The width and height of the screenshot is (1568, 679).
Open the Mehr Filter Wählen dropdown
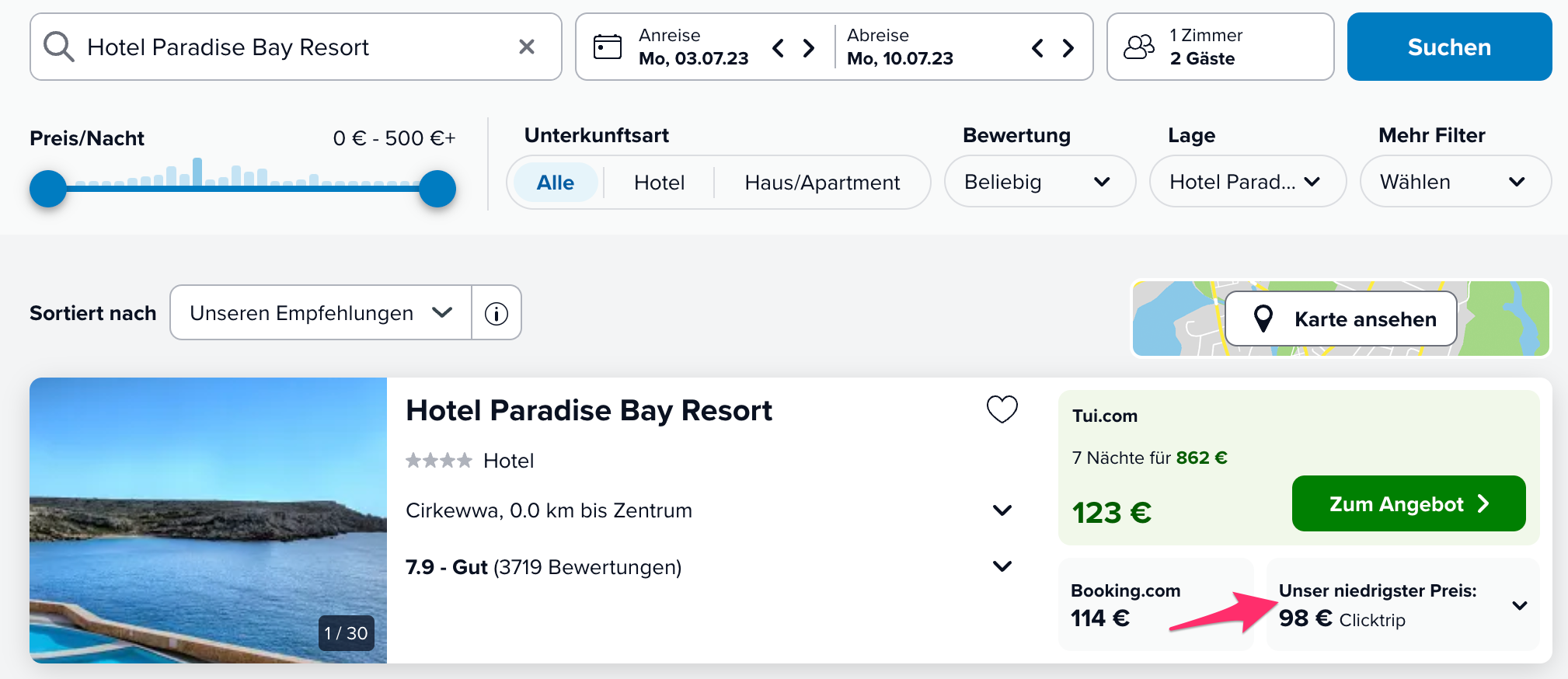coord(1455,182)
